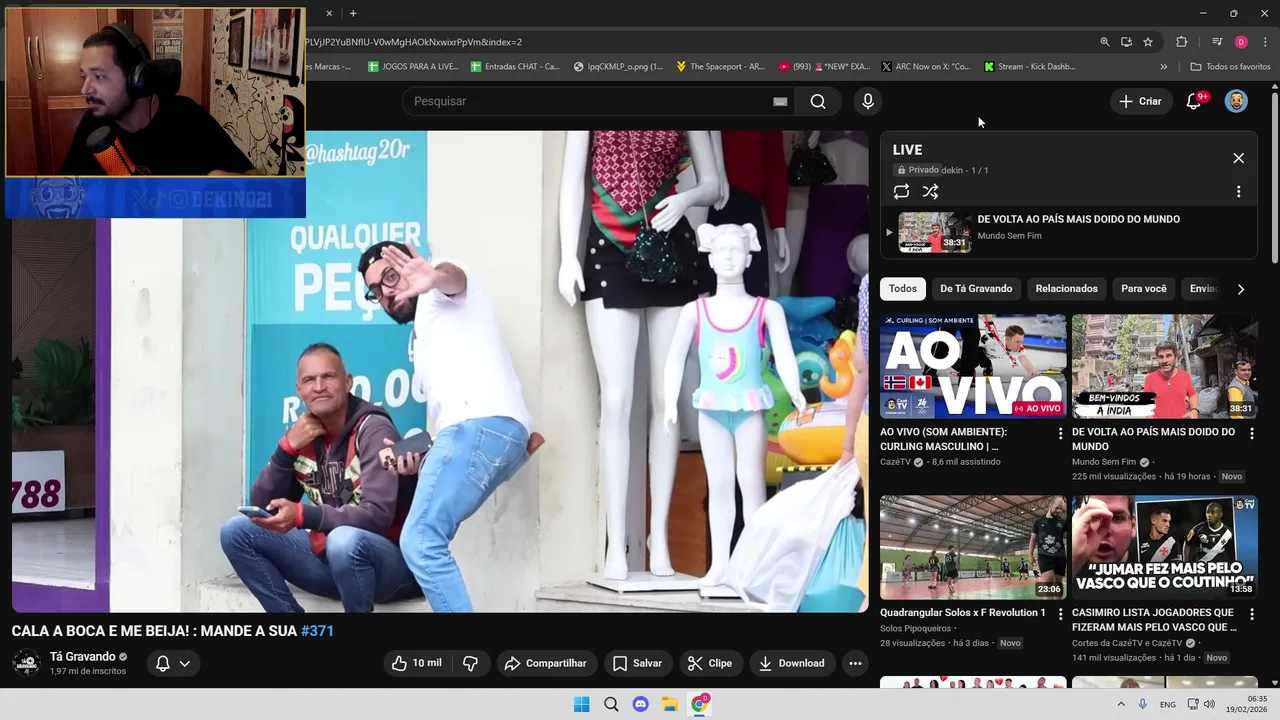1280x720 pixels.
Task: Toggle playlist loop for LIVE playlist
Action: pos(901,192)
